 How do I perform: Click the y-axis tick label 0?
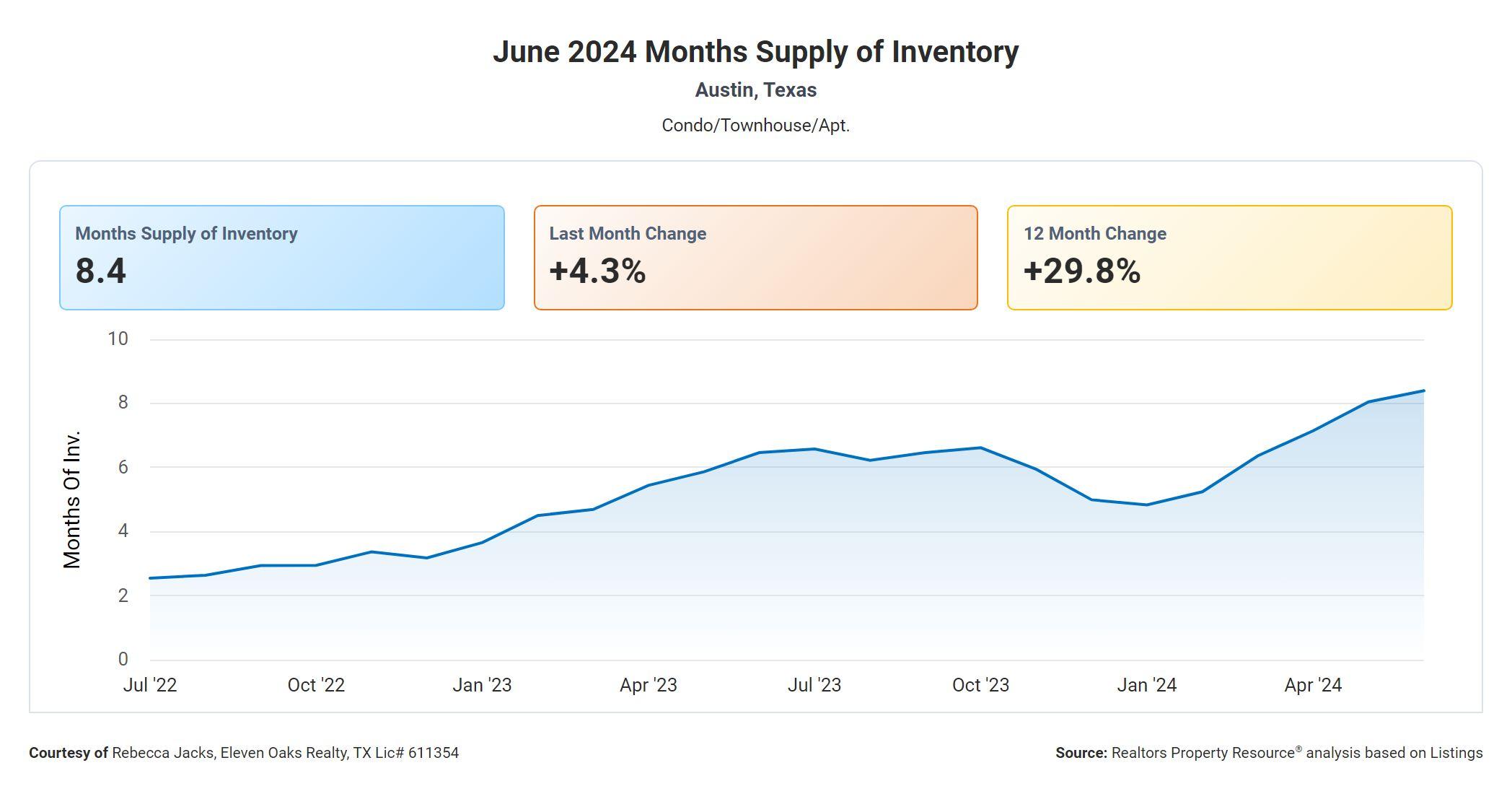123,659
